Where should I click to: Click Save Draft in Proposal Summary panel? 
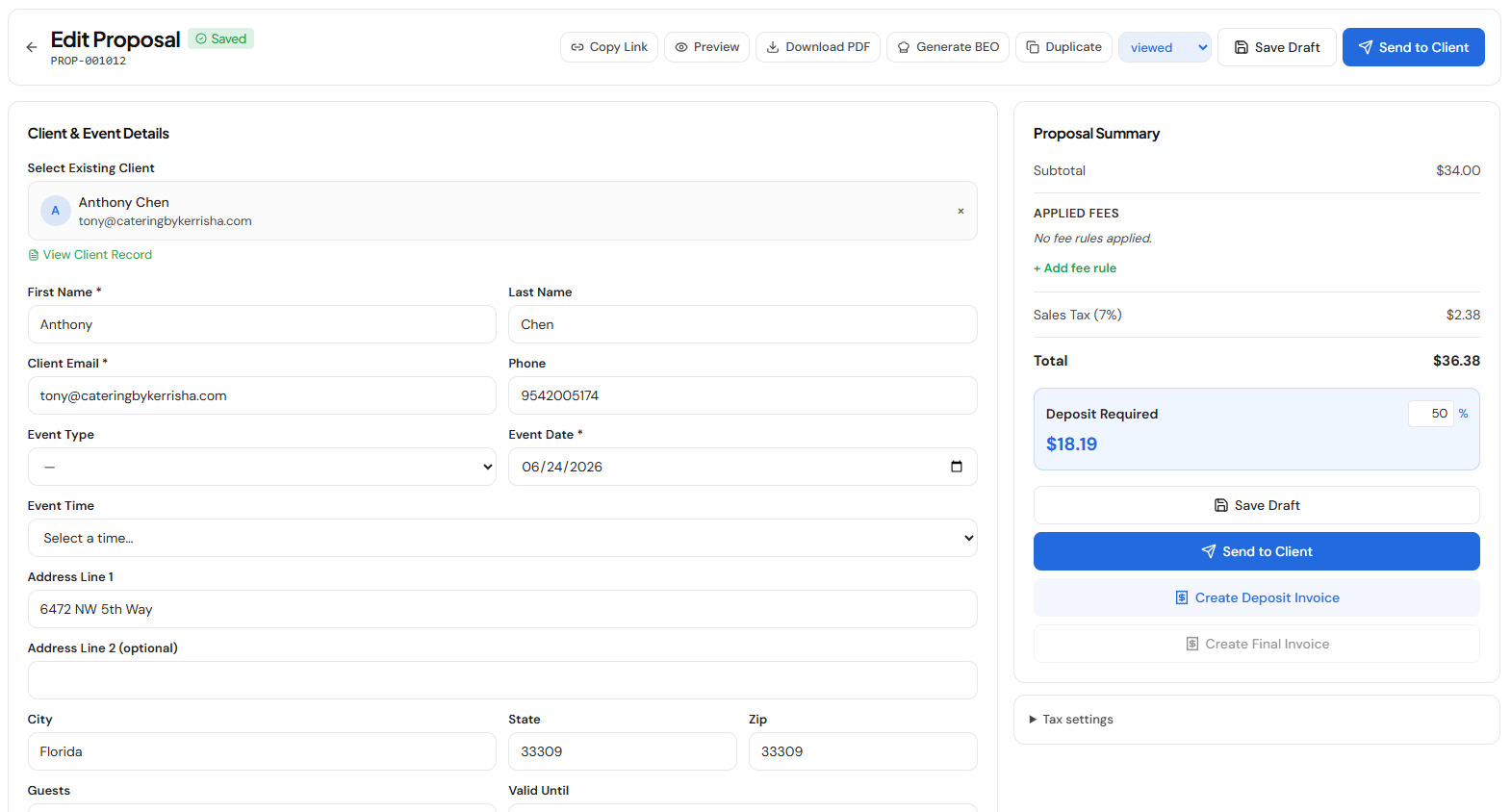[1257, 505]
